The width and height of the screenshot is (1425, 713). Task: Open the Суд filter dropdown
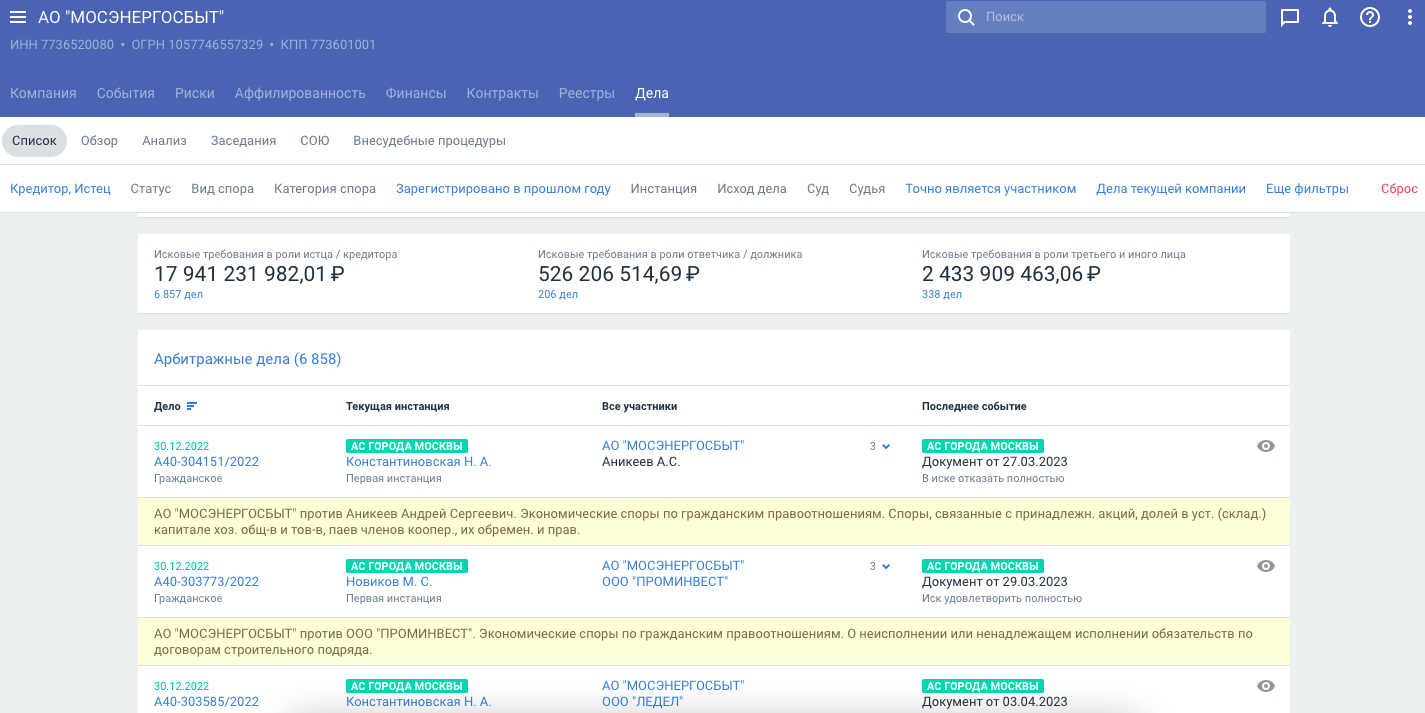tap(818, 188)
